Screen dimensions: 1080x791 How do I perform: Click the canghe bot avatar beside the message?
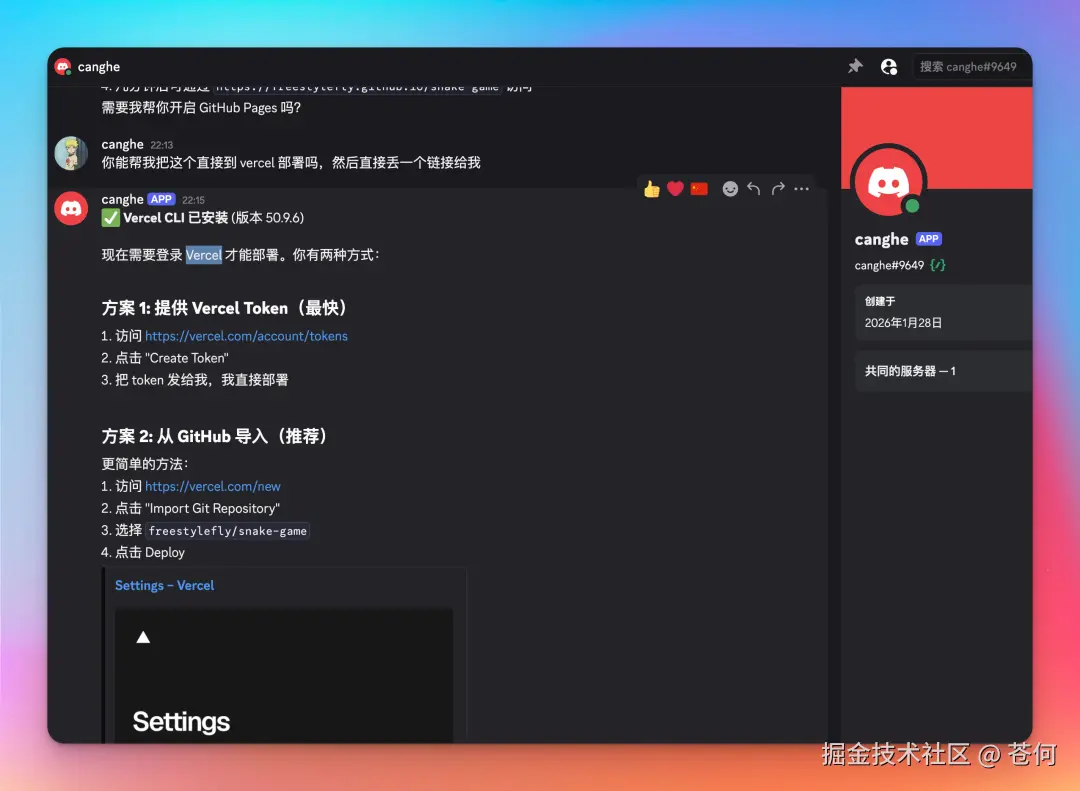click(x=71, y=208)
